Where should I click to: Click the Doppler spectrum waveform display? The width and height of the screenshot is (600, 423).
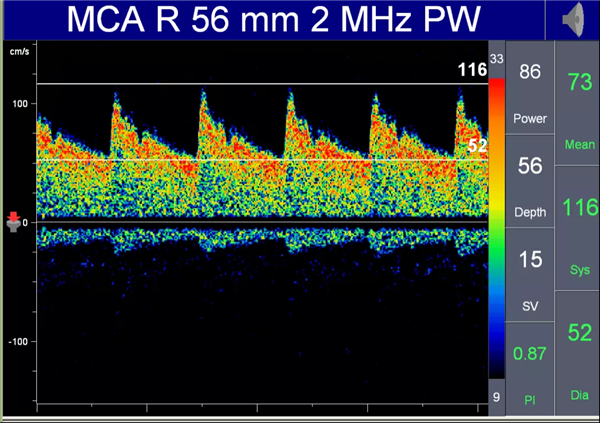click(262, 222)
